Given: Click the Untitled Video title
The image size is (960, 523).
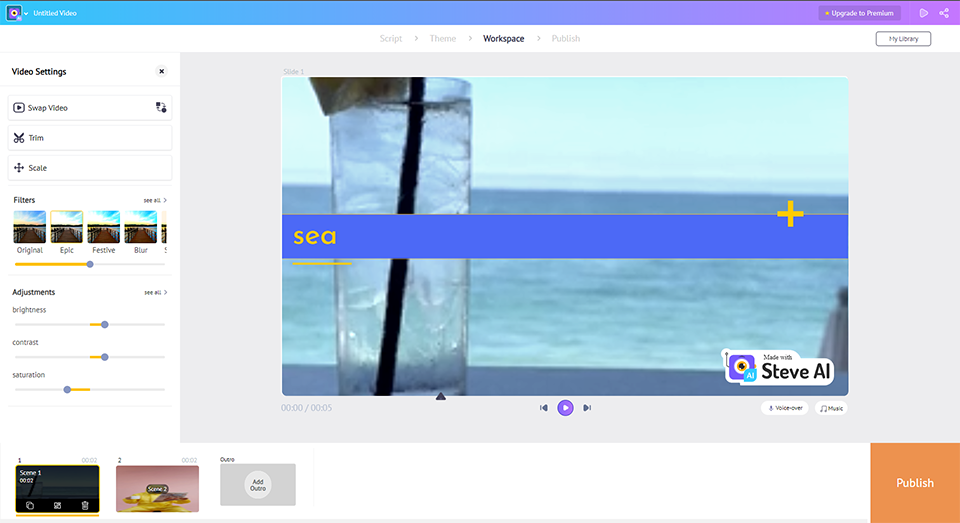Looking at the screenshot, I should tap(54, 13).
